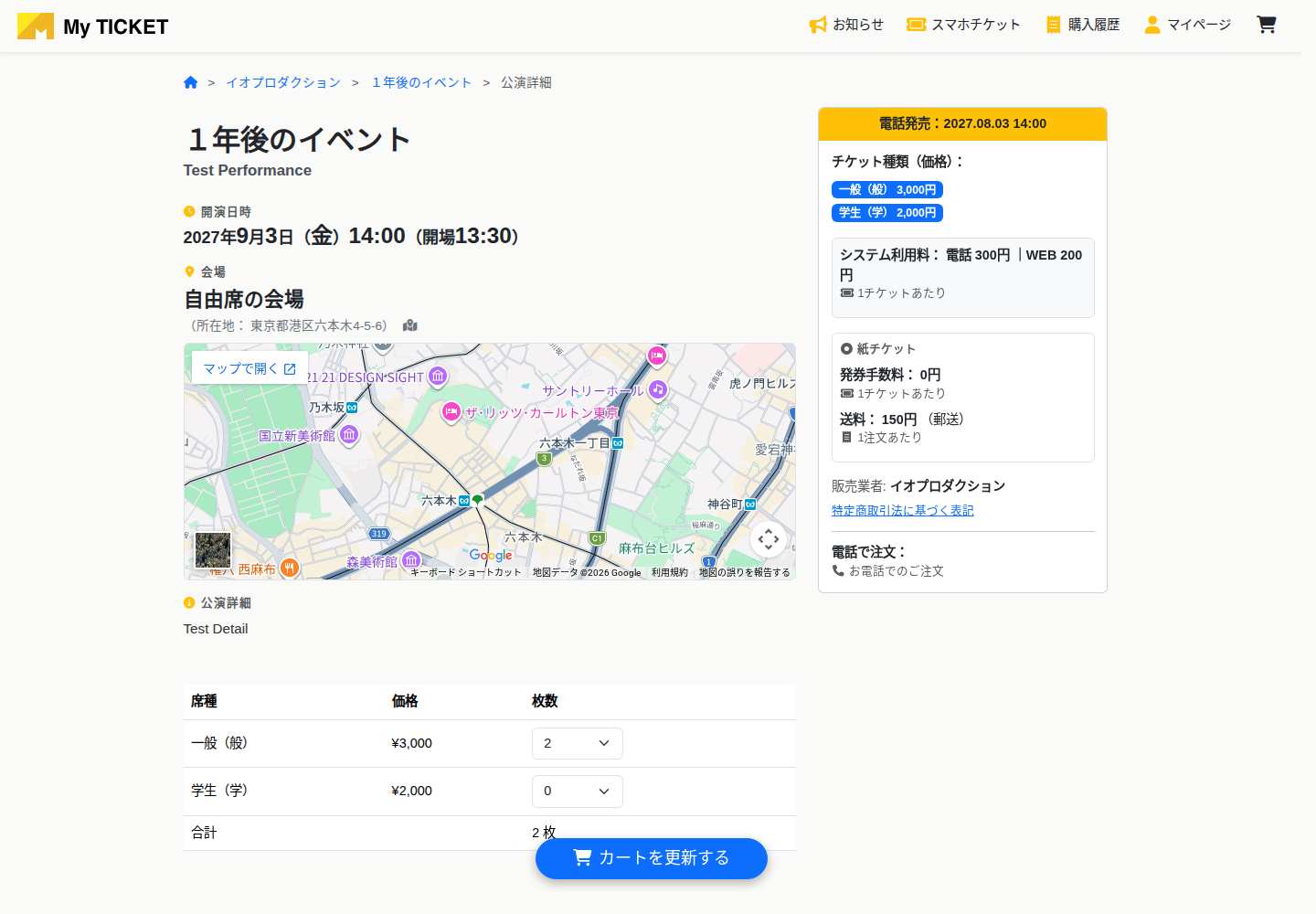Open quantity dropdown for 一般（般）
1316x914 pixels.
(578, 743)
